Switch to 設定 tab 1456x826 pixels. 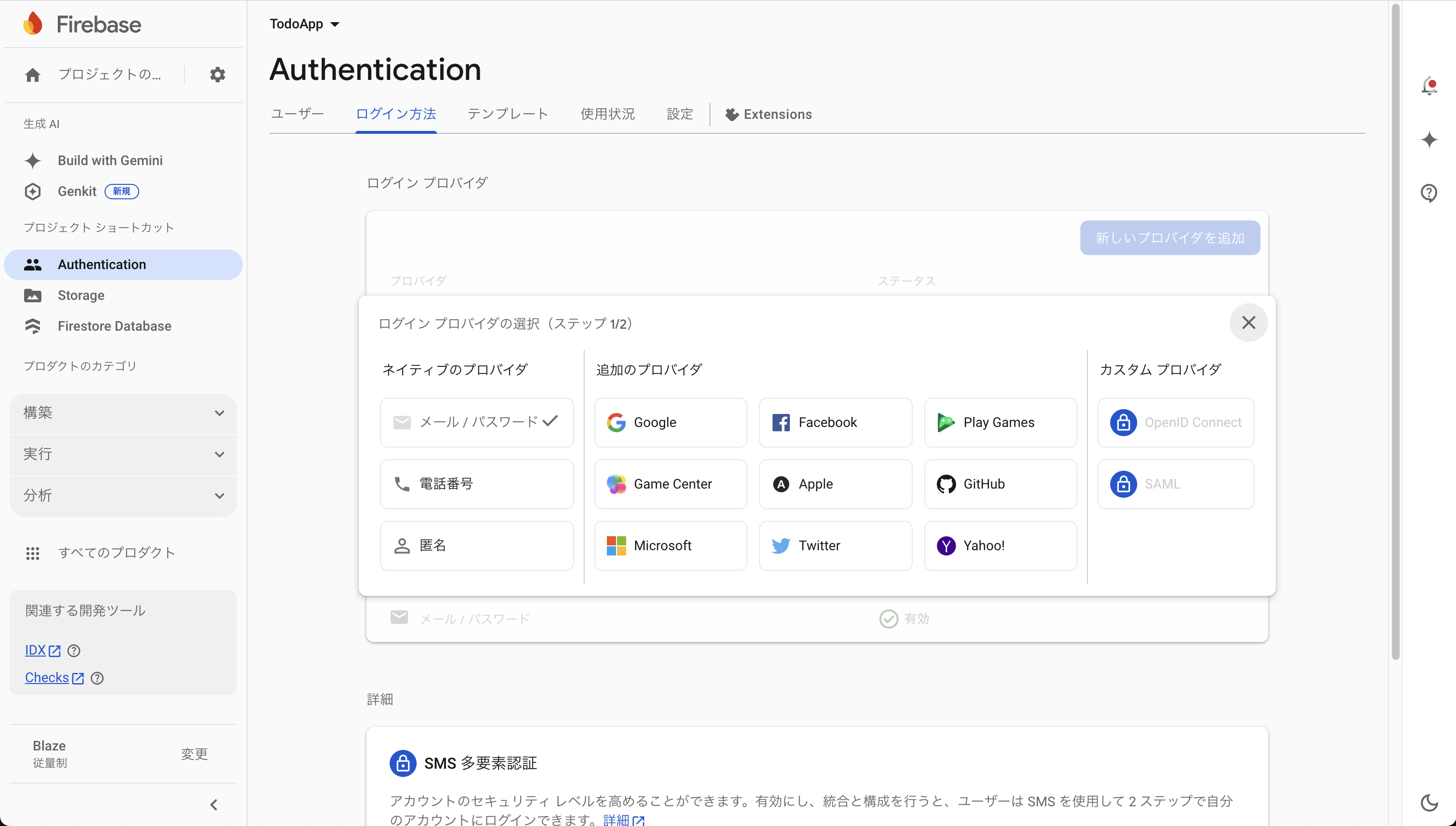[x=680, y=114]
